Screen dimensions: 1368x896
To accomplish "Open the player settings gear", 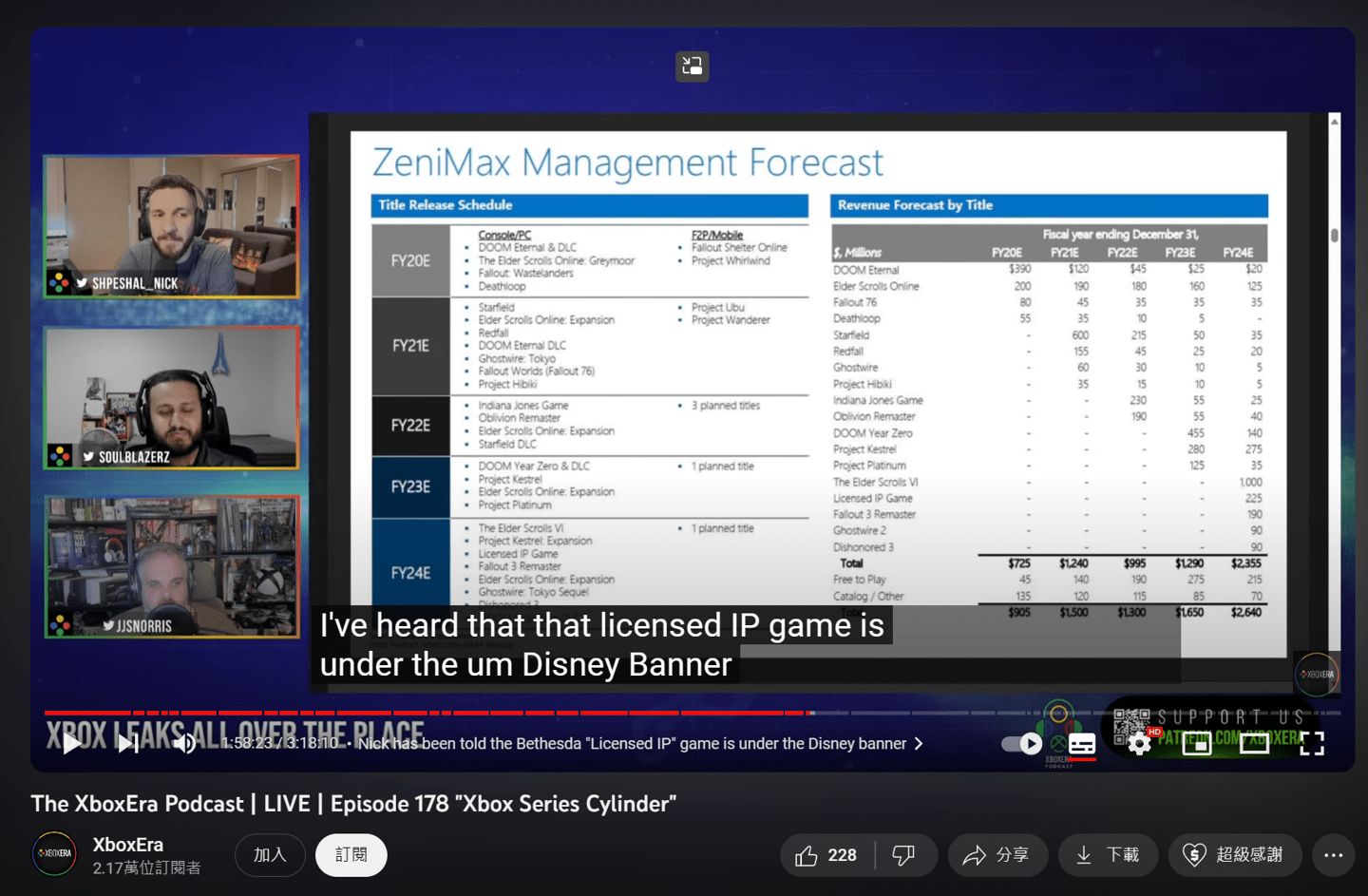I will 1140,744.
